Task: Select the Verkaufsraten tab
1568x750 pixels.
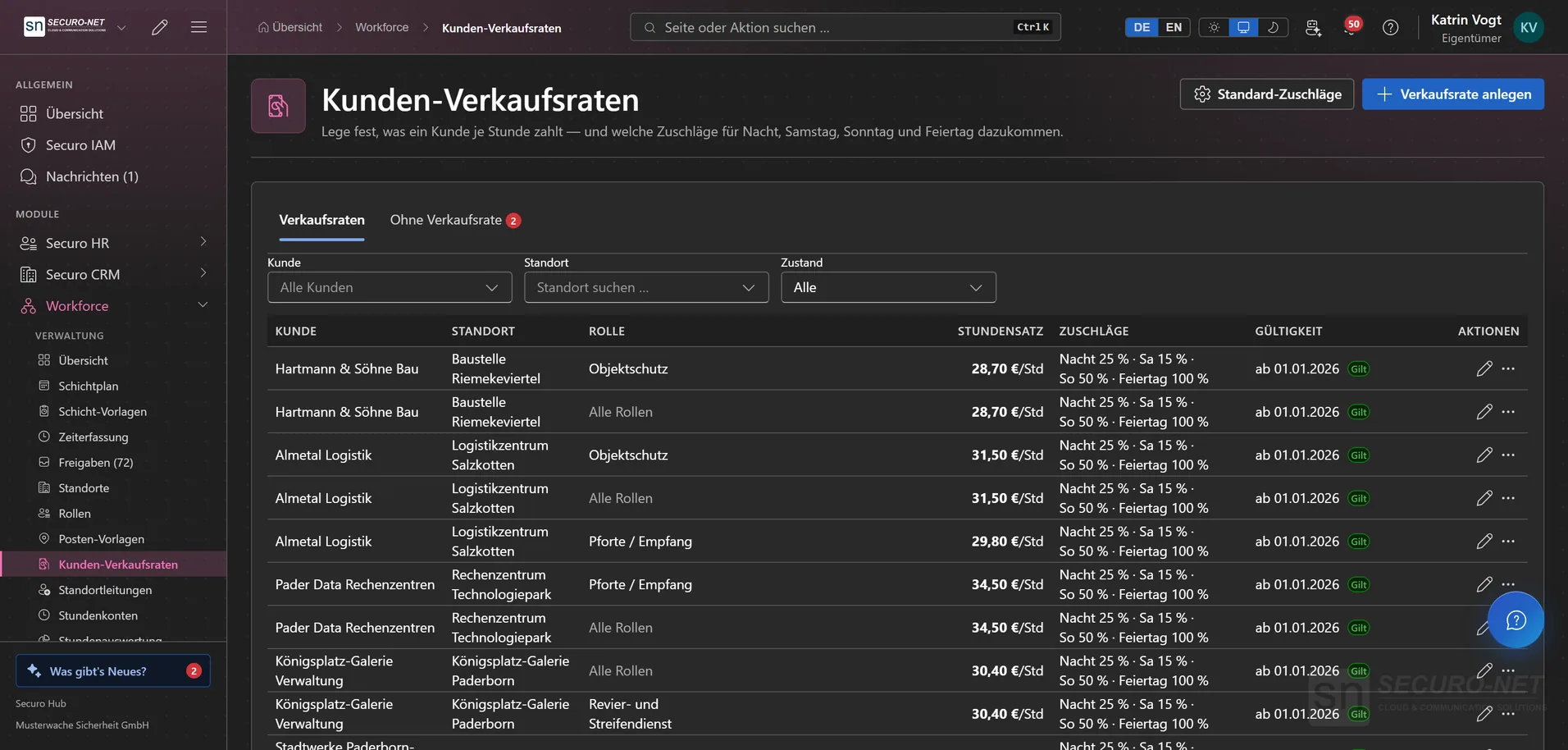Action: click(321, 220)
